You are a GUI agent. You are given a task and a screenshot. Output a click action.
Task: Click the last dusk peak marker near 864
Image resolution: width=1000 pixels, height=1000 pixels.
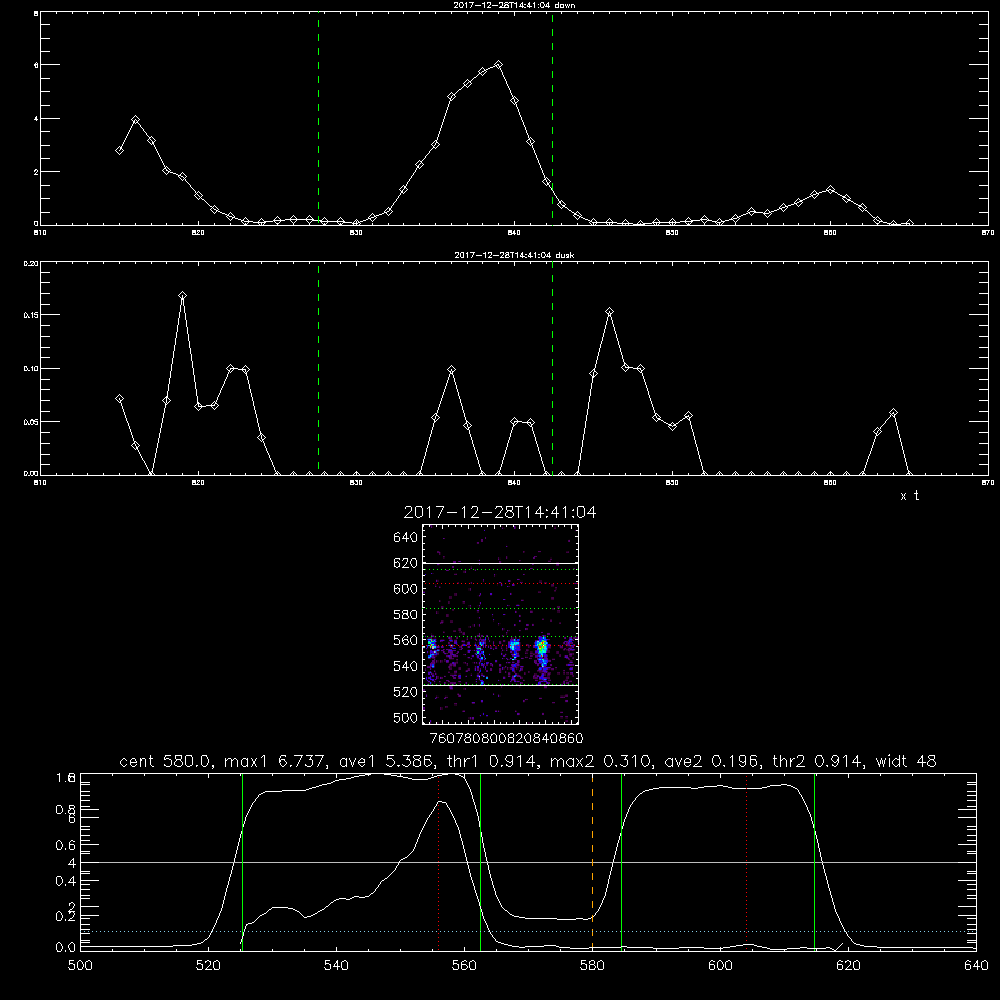coord(893,413)
